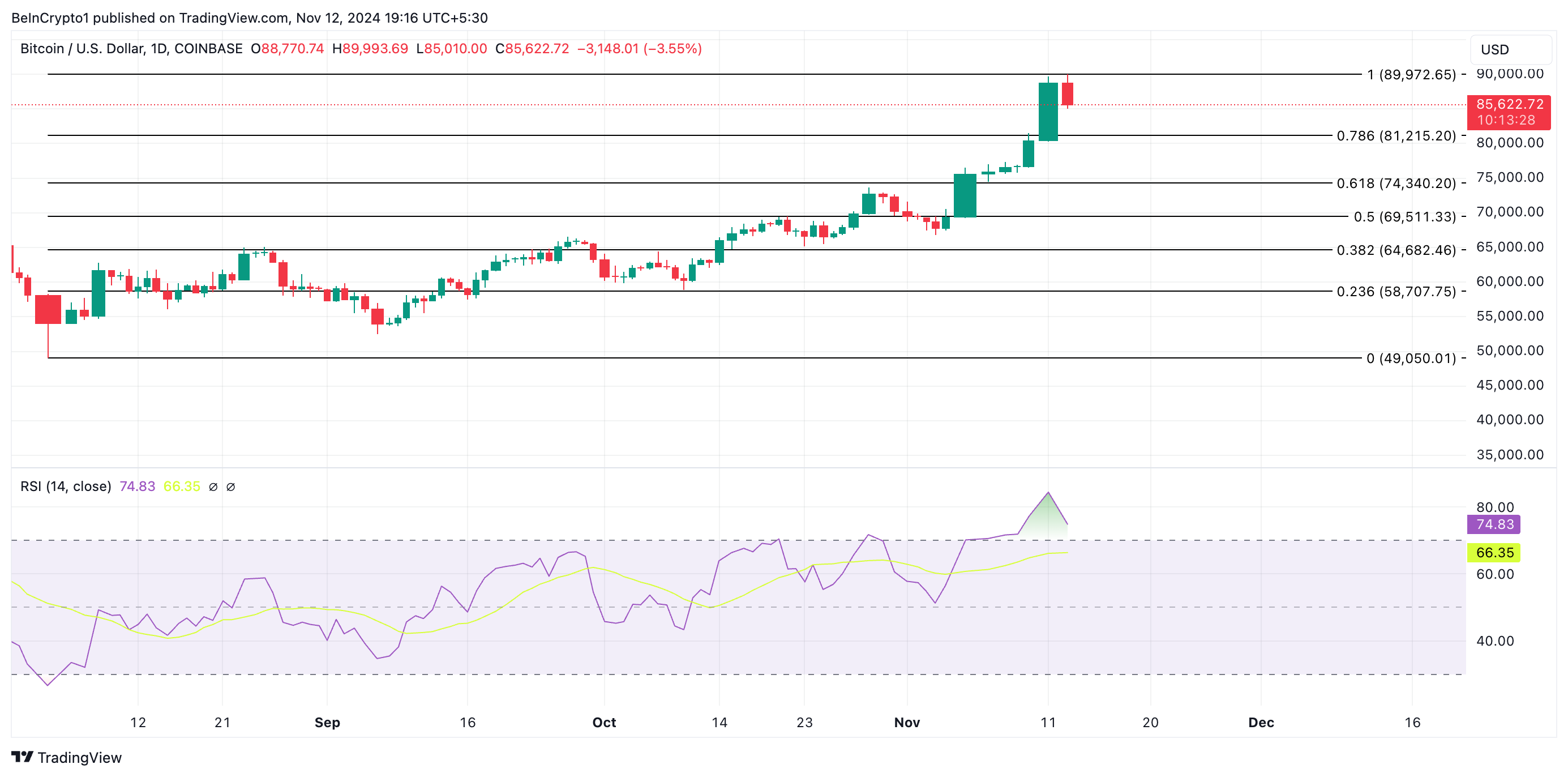Click purple 74.83 RSI value tag
Viewport: 1568px width, 777px height.
1494,524
